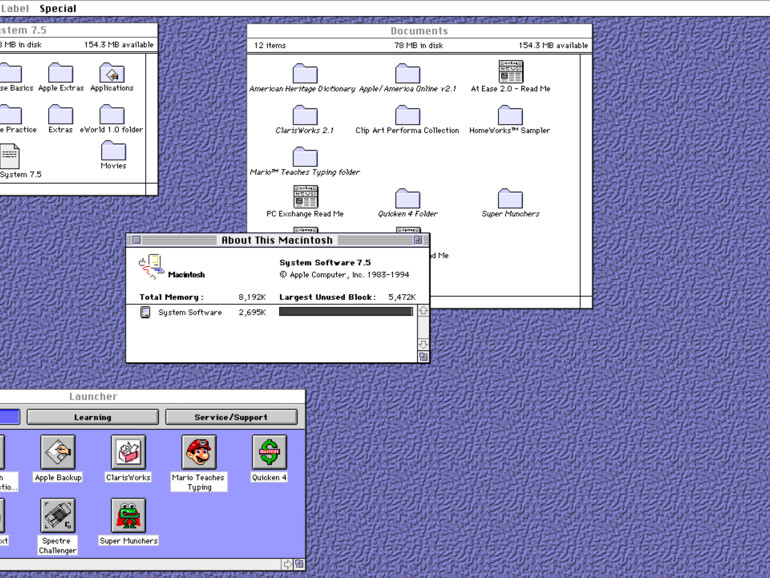The image size is (770, 578).
Task: Click the About This Macintosh scroll up arrow
Action: (423, 311)
